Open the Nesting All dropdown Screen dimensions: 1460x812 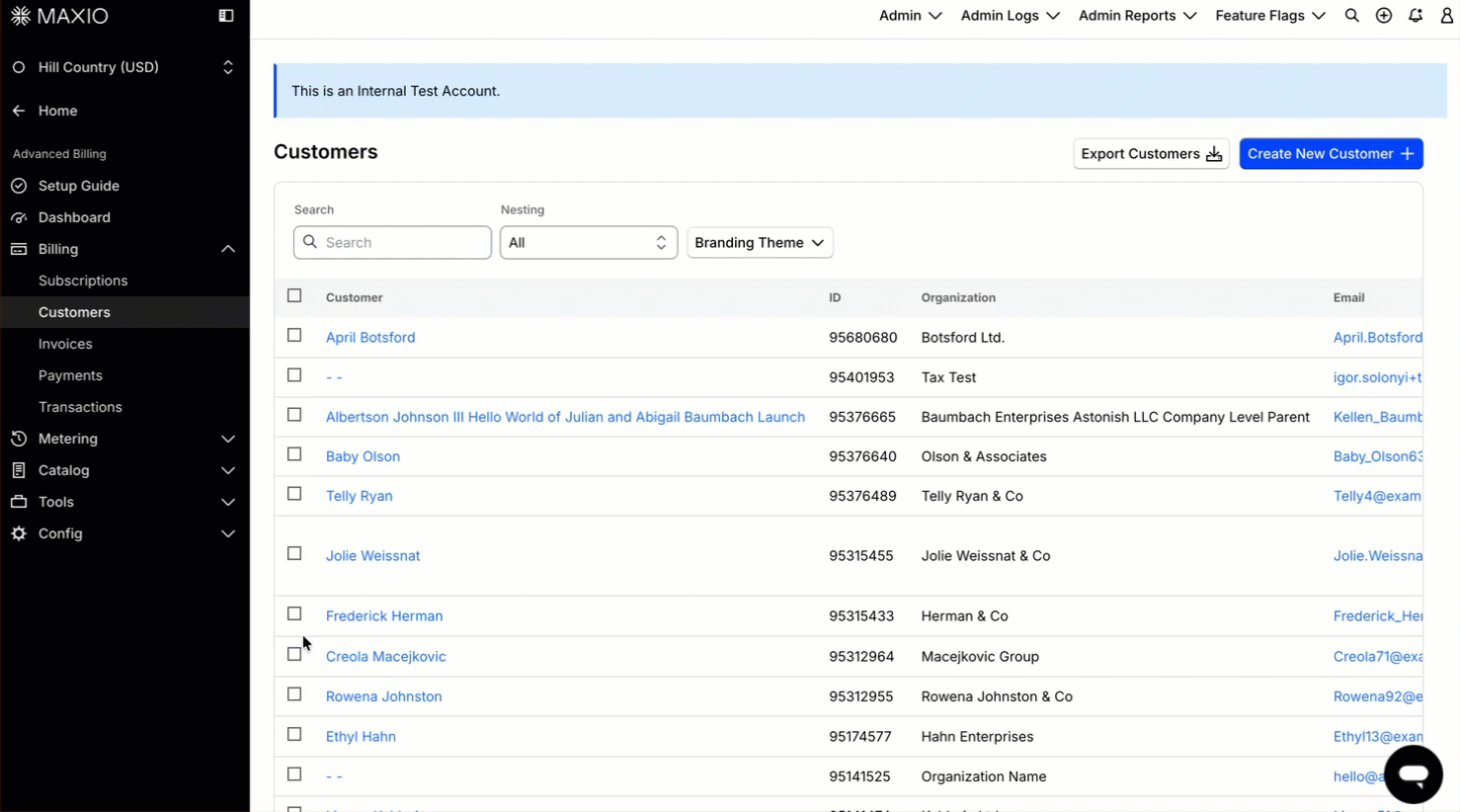(589, 243)
